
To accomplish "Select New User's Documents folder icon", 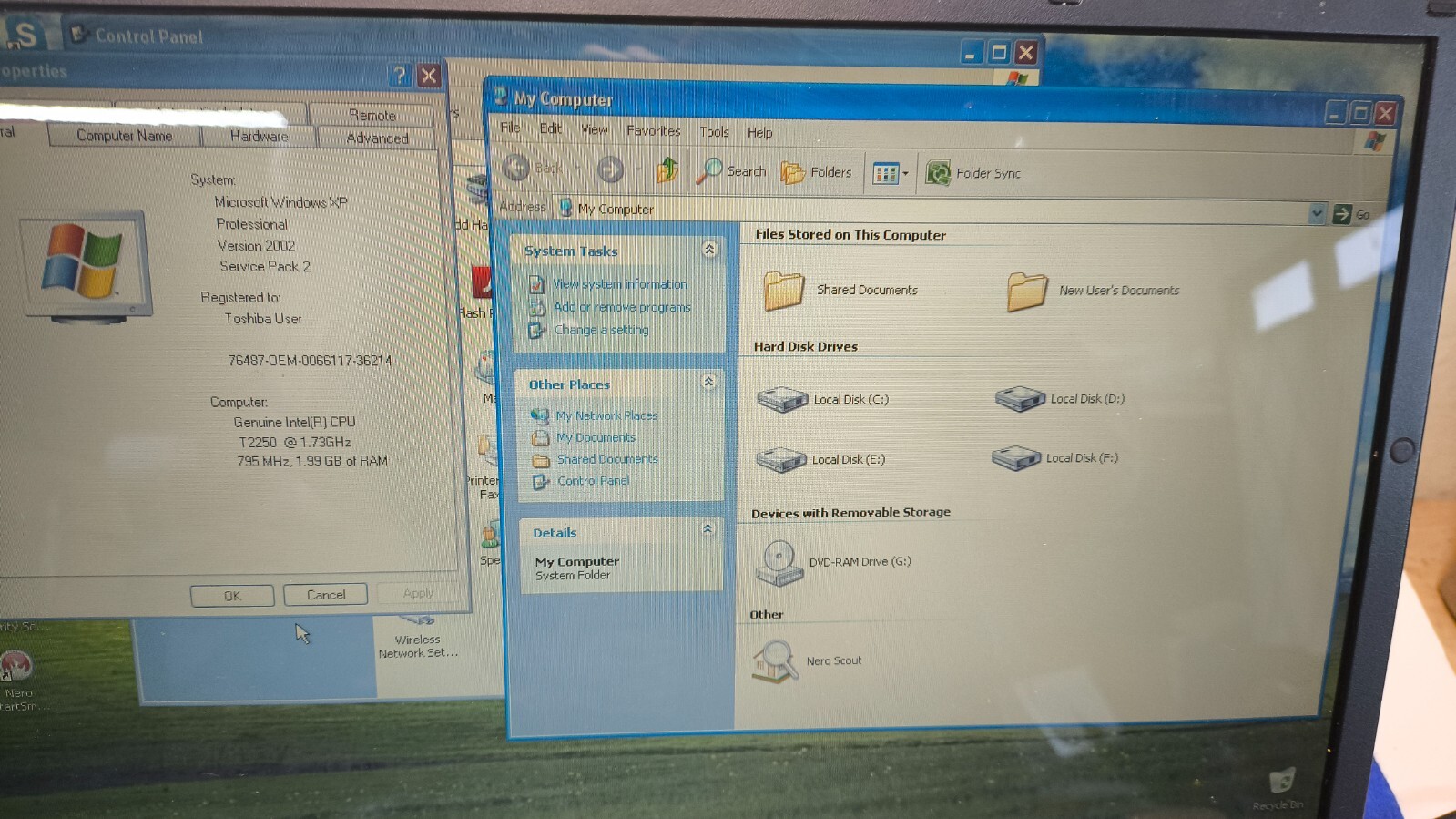I will coord(1027,292).
